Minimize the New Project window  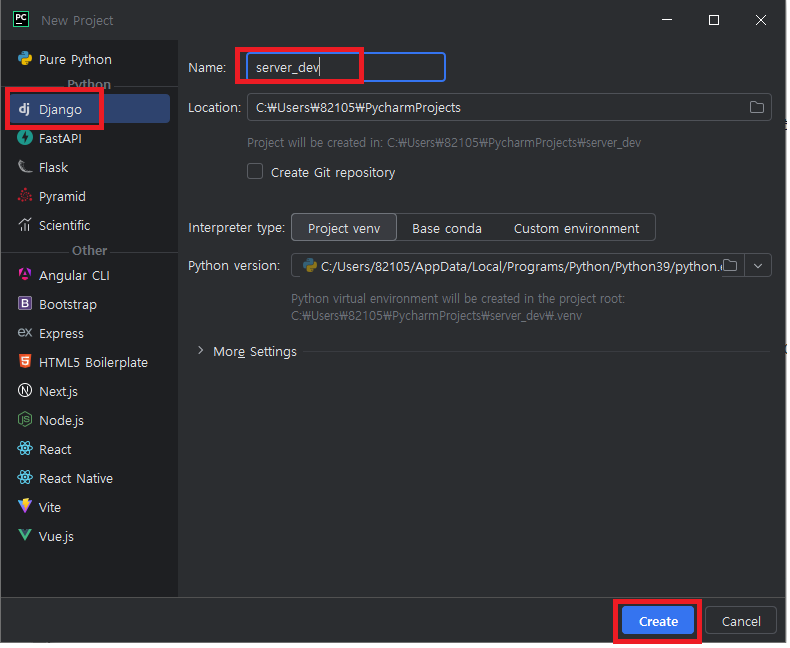point(669,20)
